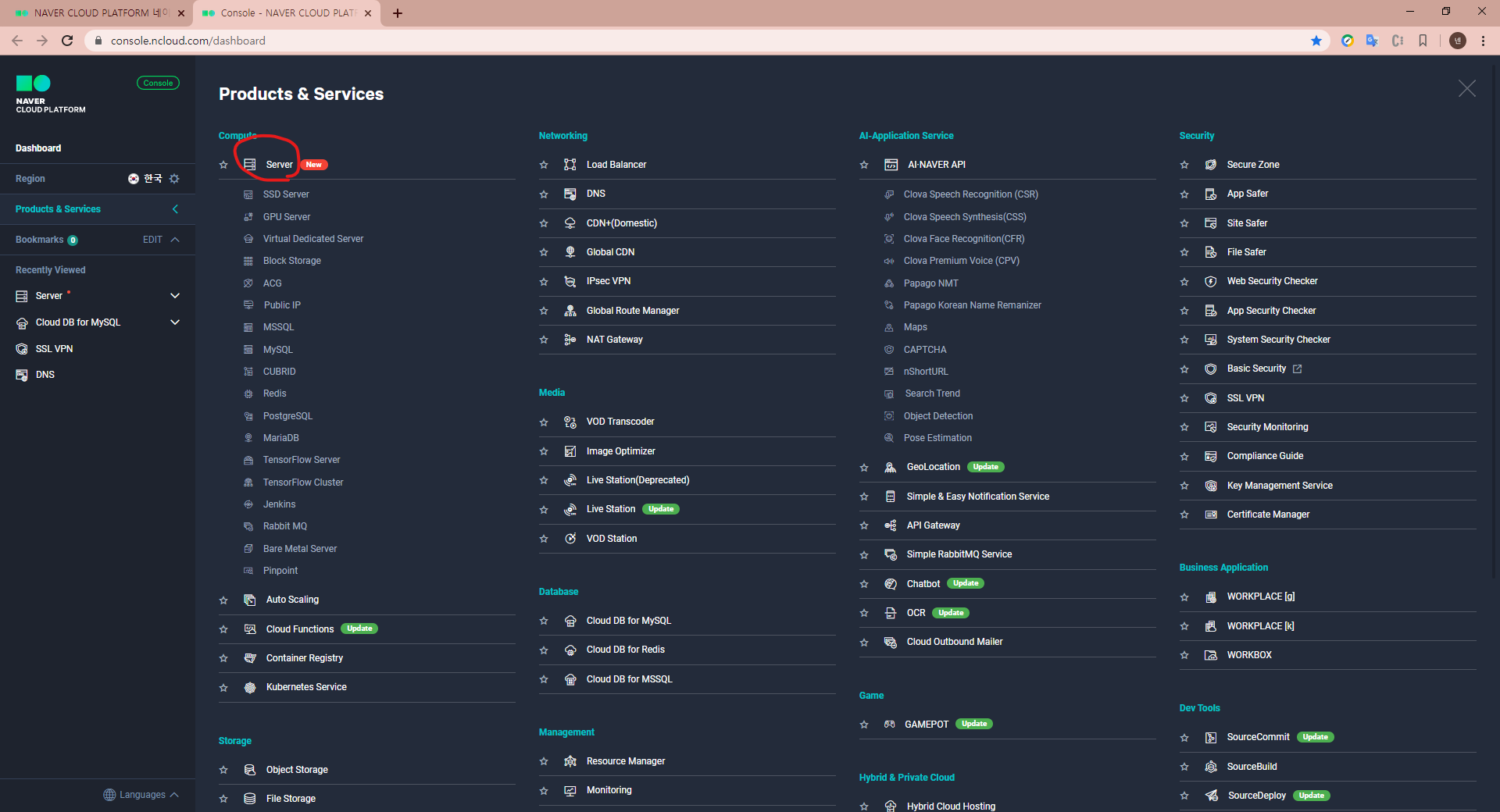Screen dimensions: 1500x812
Task: Open a new browser tab
Action: [398, 13]
